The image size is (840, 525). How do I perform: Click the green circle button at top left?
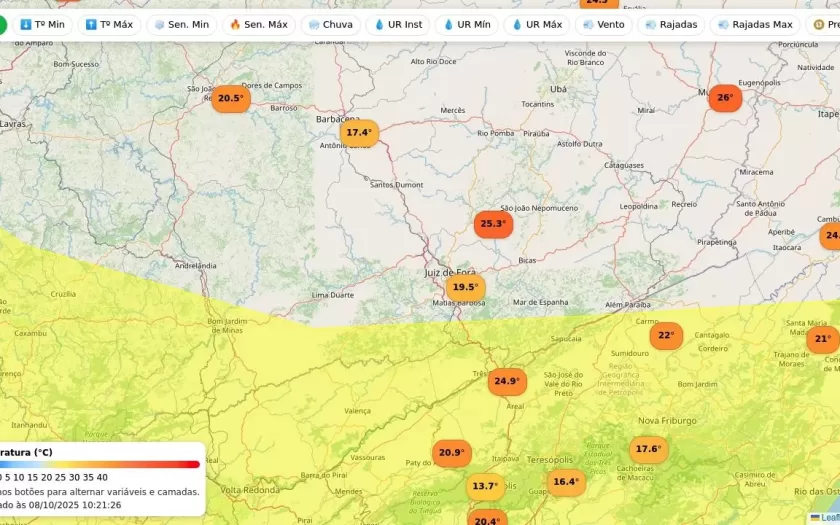tap(2, 25)
